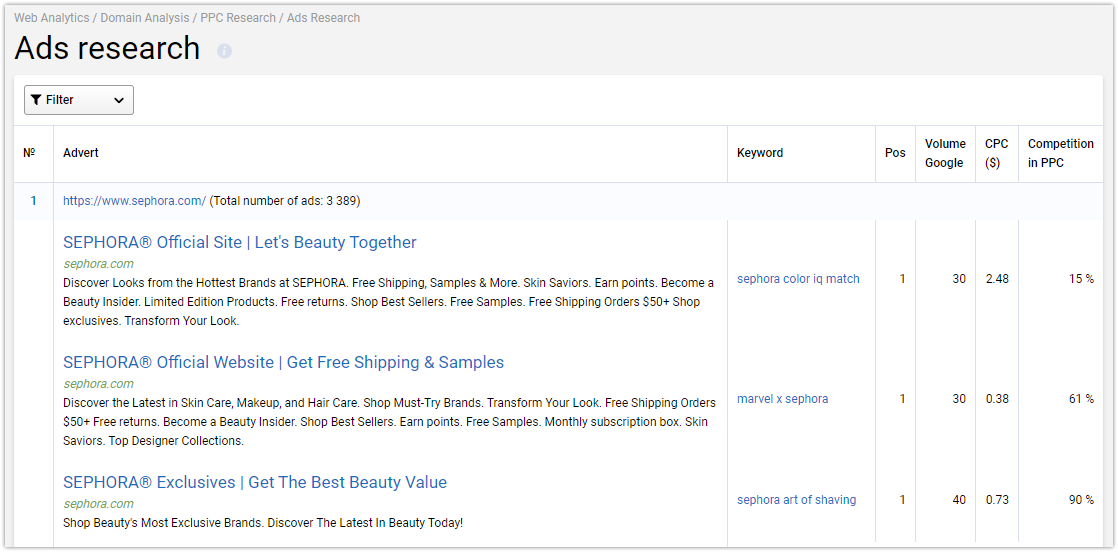This screenshot has height=552, width=1118.
Task: Click the funnel icon in Filter button
Action: tap(36, 100)
